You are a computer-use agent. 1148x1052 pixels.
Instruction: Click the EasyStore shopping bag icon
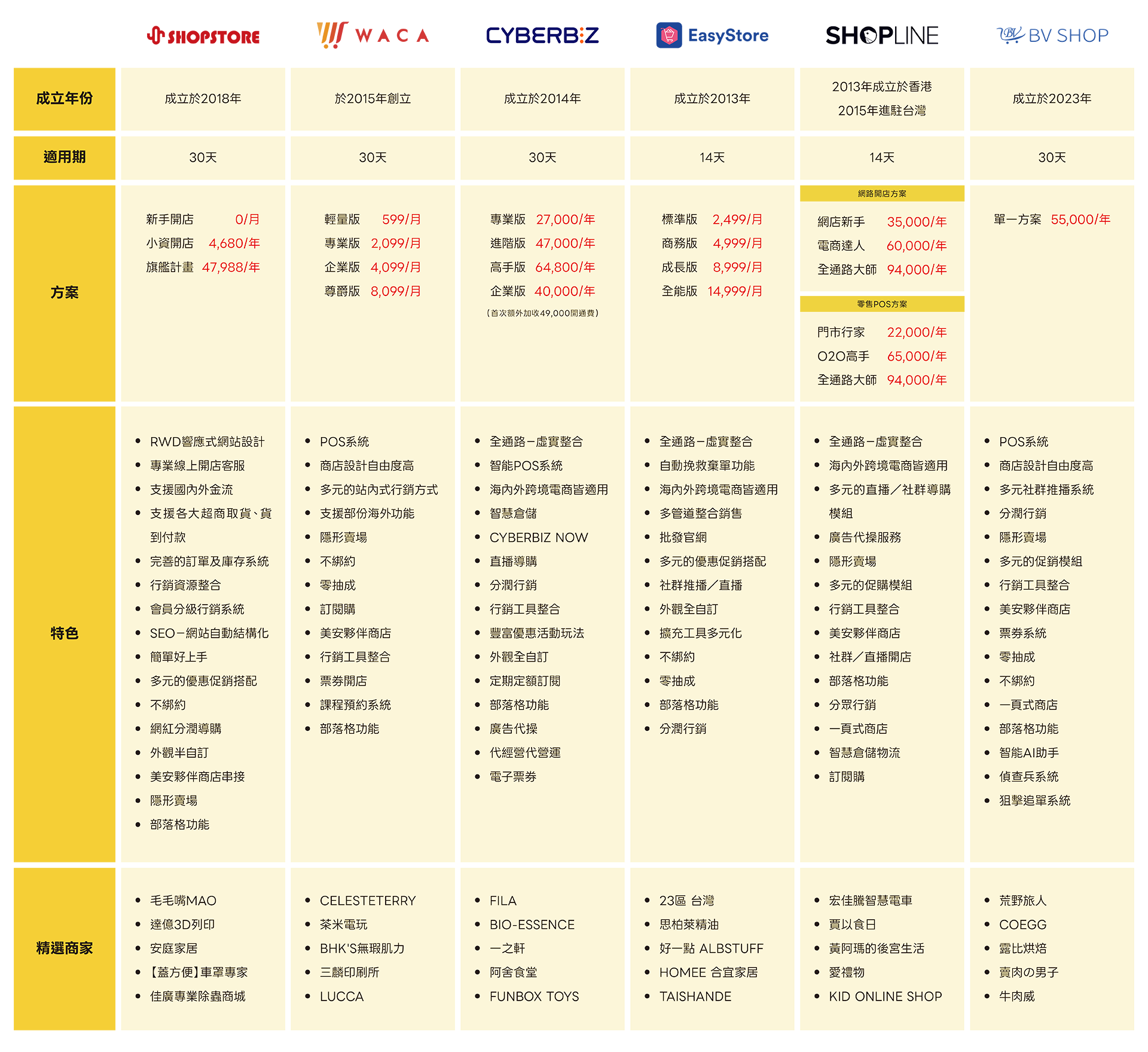(x=669, y=35)
